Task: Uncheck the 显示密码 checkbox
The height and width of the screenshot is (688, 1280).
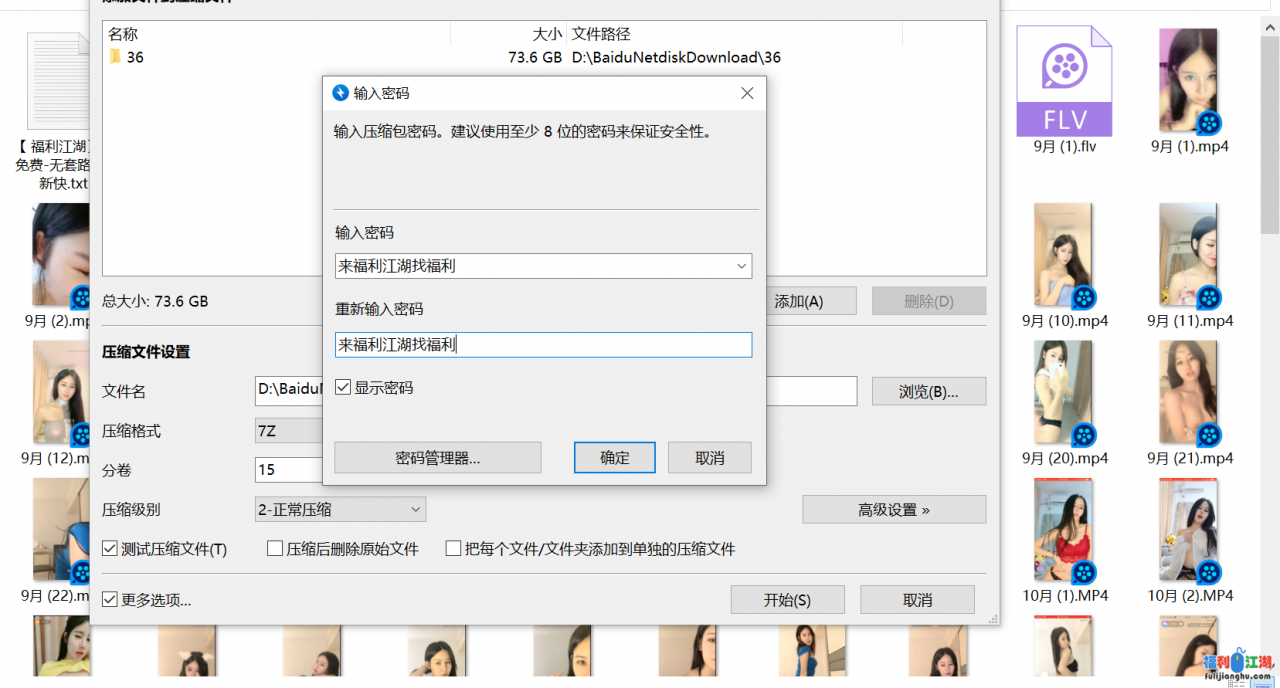Action: (x=343, y=387)
